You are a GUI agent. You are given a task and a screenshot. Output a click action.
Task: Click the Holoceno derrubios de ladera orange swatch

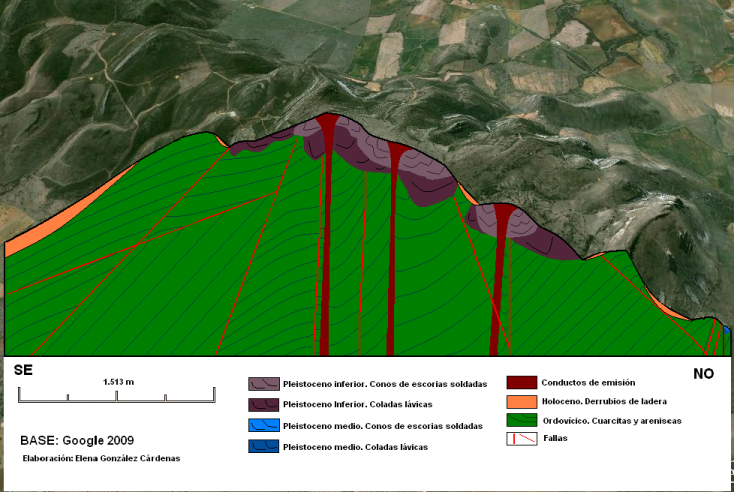click(x=521, y=402)
